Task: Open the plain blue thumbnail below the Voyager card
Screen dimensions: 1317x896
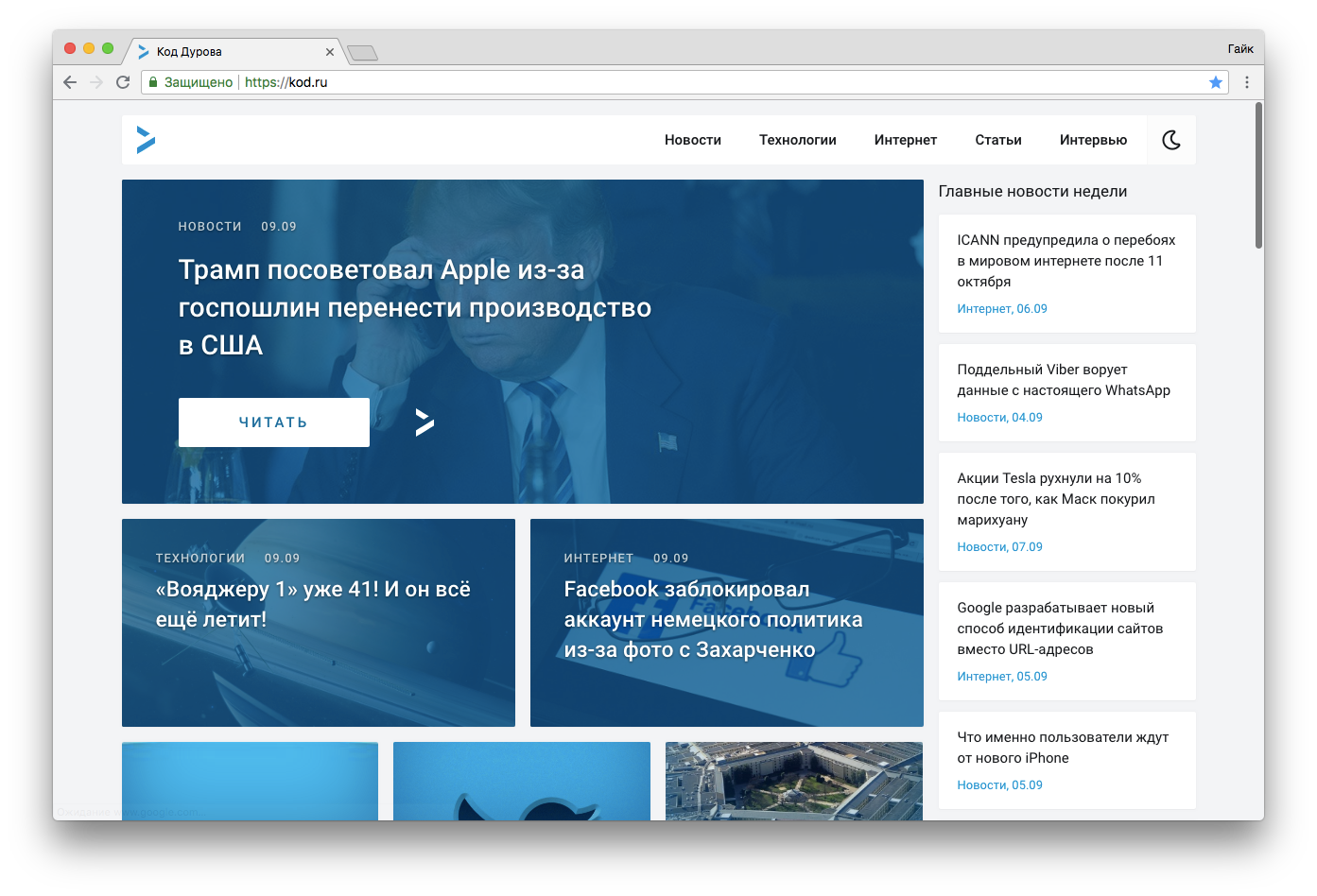Action: pyautogui.click(x=250, y=781)
